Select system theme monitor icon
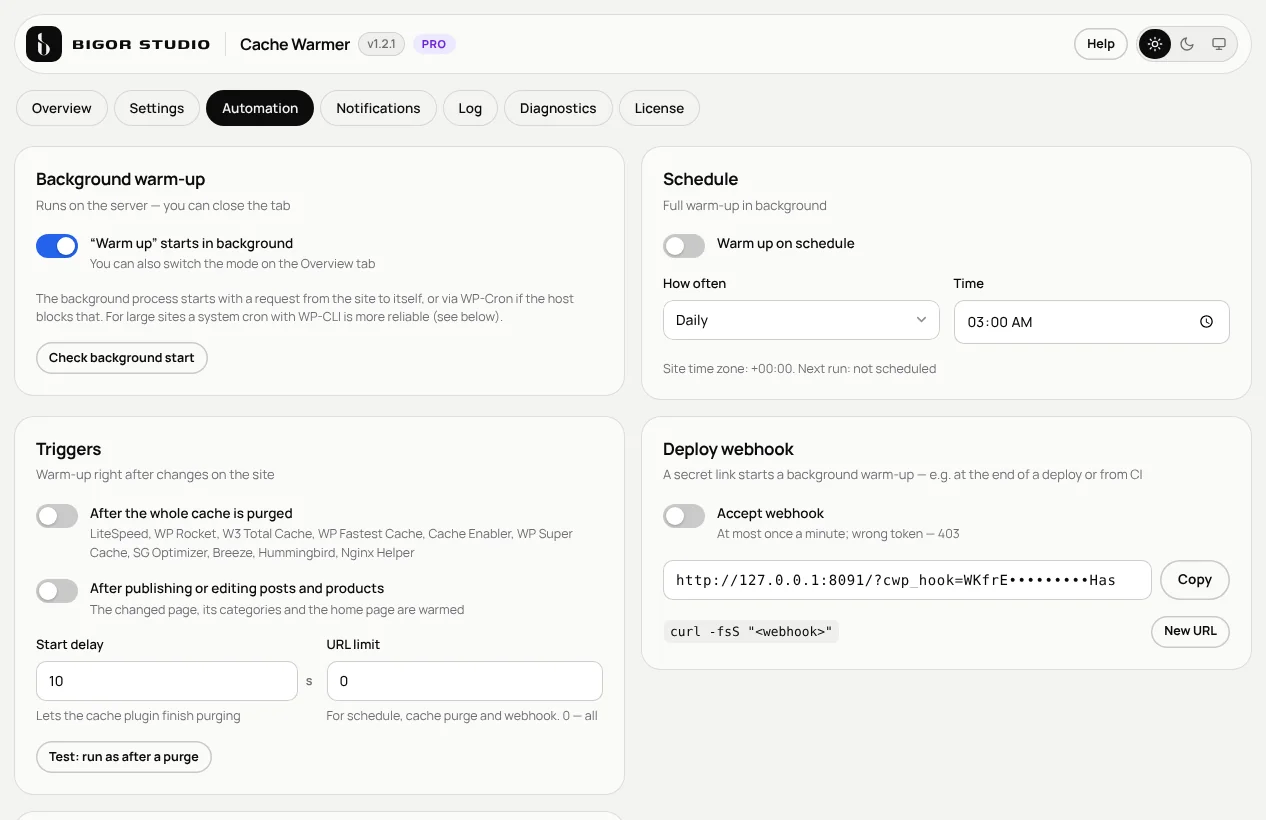The height and width of the screenshot is (820, 1266). [x=1218, y=44]
